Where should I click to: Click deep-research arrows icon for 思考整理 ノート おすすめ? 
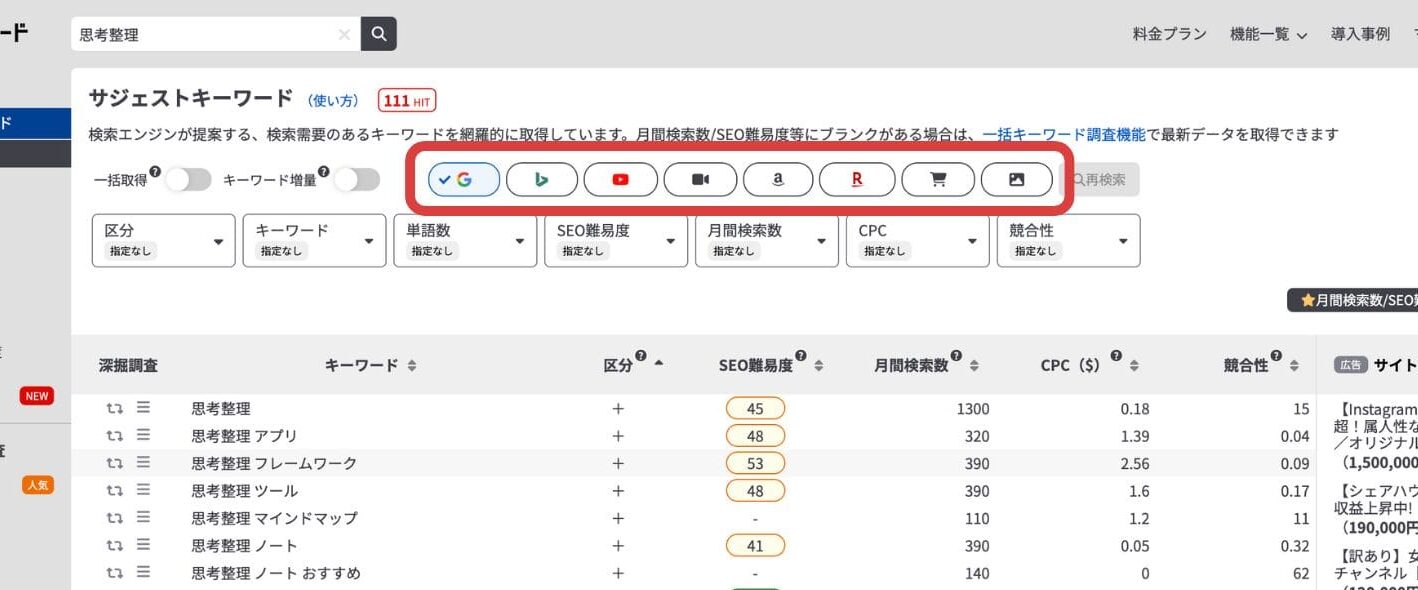click(x=115, y=574)
